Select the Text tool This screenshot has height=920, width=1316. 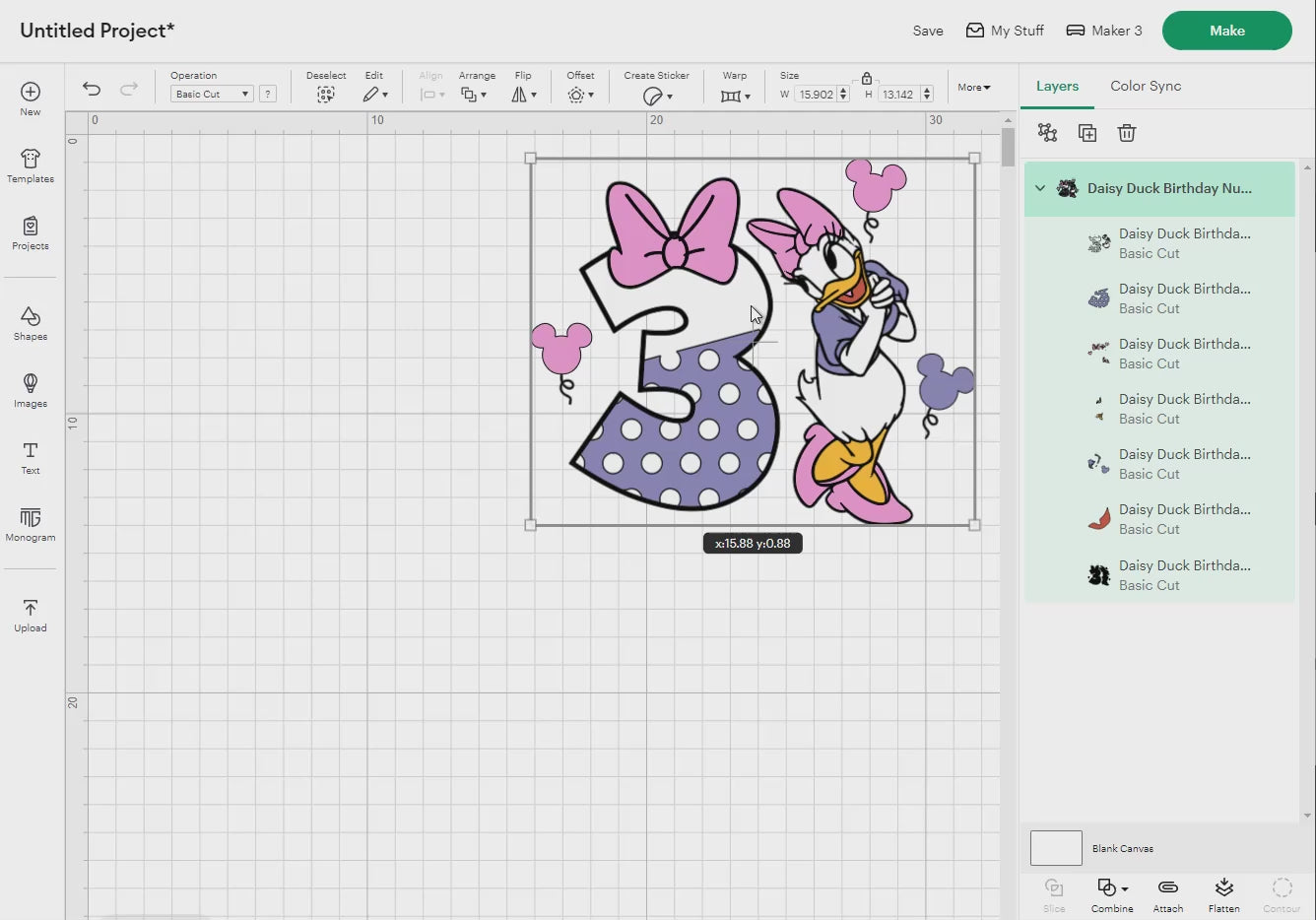coord(31,457)
